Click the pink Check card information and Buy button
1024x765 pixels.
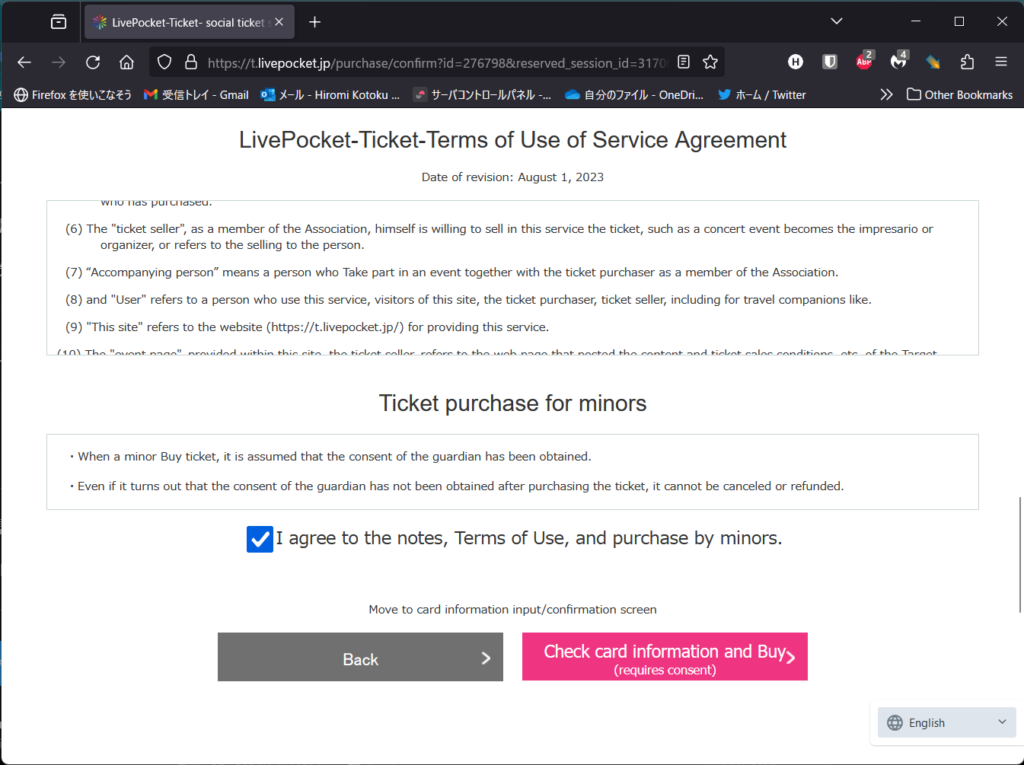pyautogui.click(x=664, y=657)
